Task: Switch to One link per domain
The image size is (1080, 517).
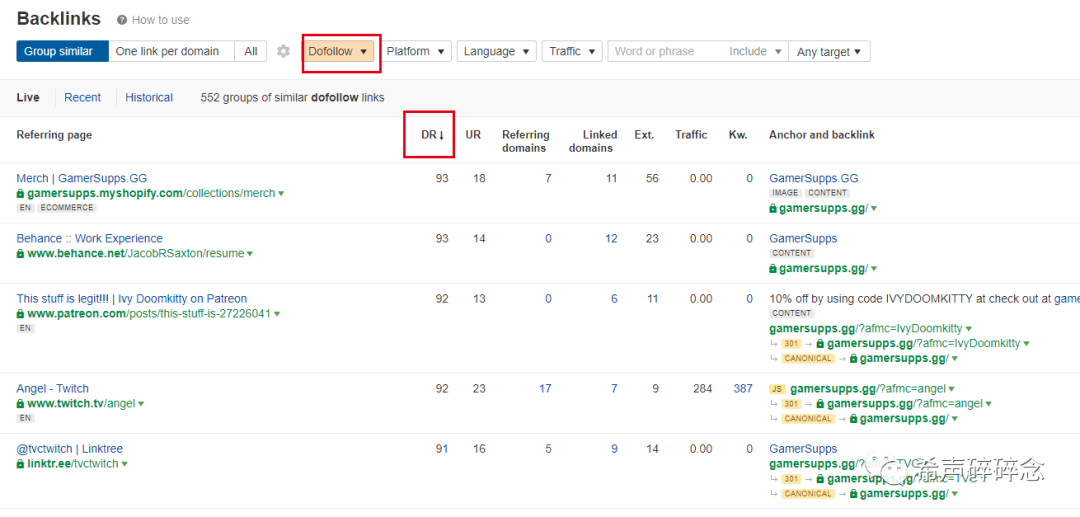Action: point(171,51)
